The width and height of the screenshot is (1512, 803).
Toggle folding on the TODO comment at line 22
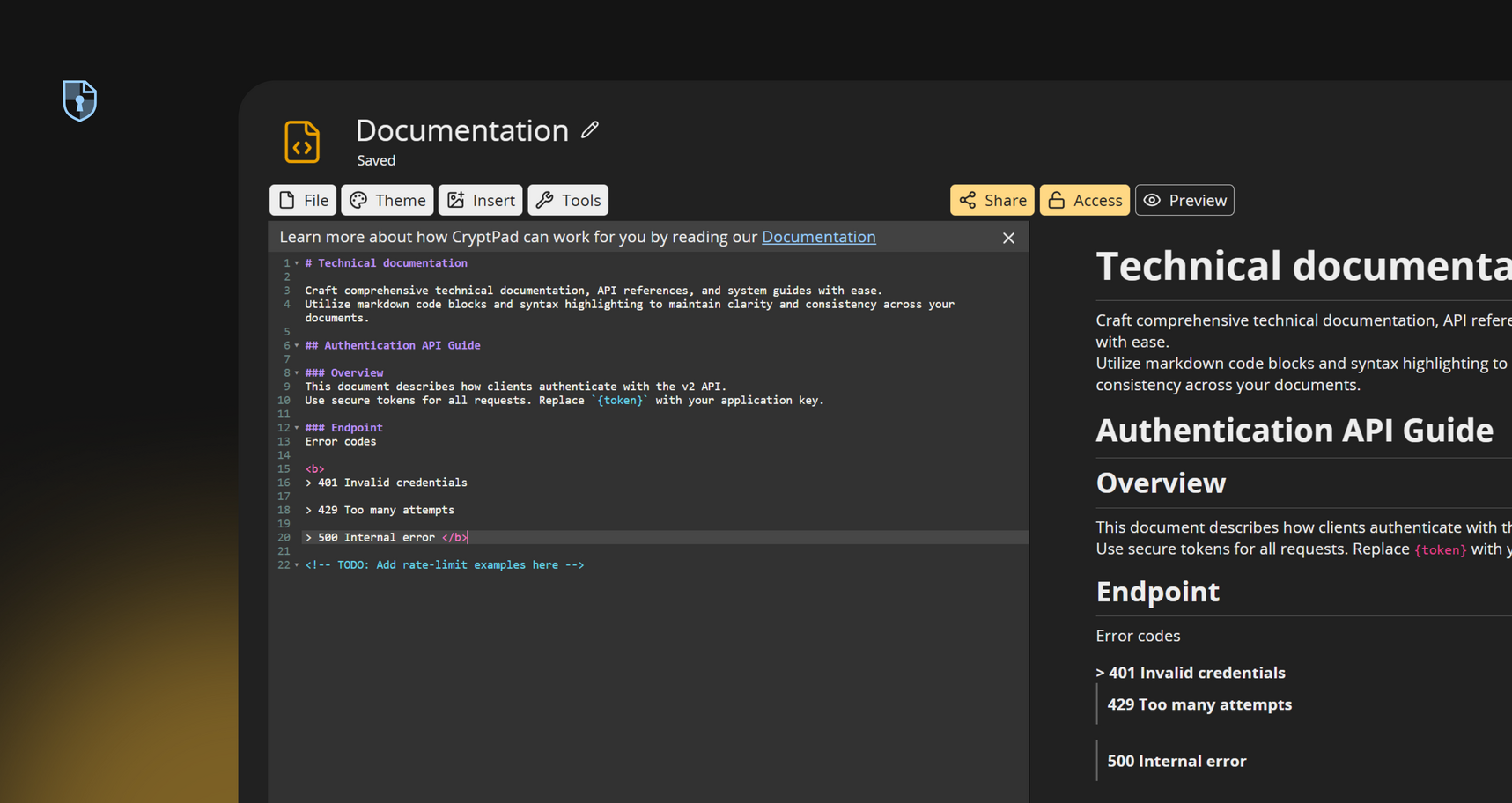coord(296,564)
